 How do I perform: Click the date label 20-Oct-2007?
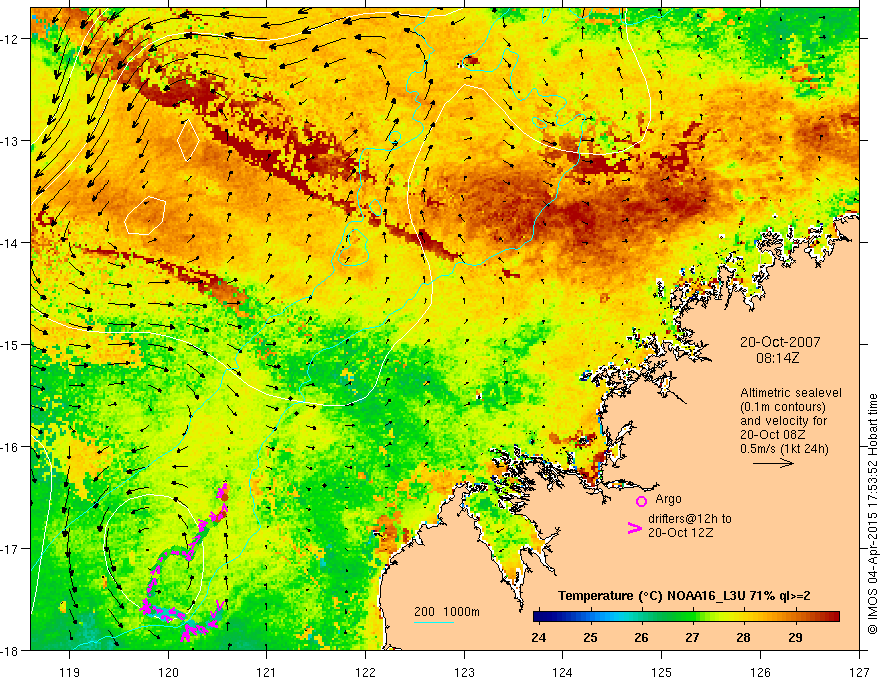[780, 342]
